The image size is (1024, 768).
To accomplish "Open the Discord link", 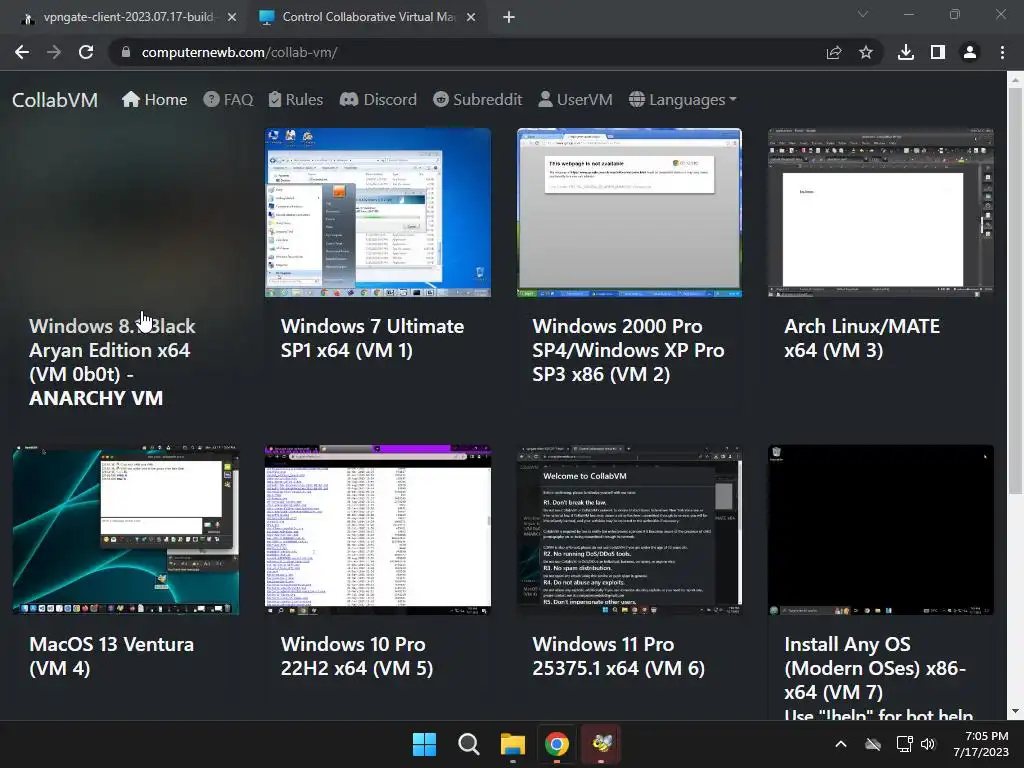I will (378, 99).
